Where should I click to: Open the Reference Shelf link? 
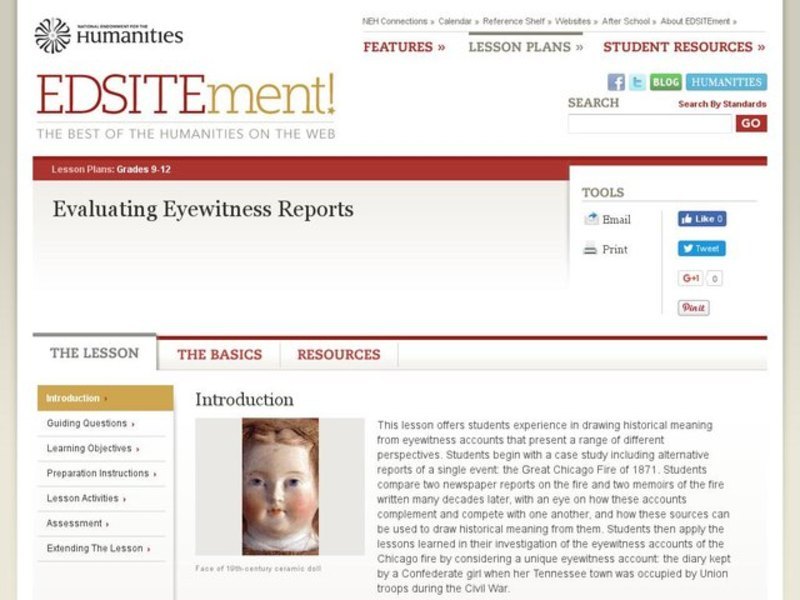tap(516, 21)
